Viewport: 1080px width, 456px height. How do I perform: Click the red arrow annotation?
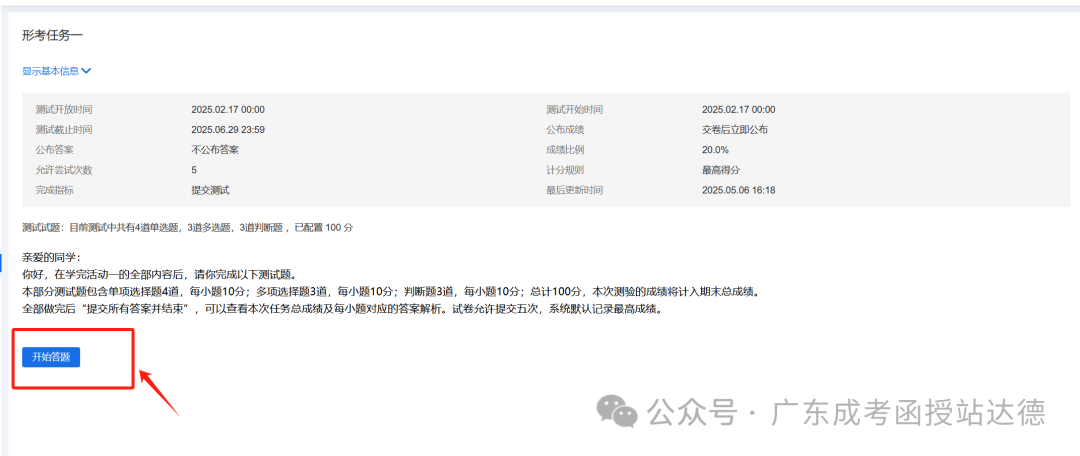click(x=159, y=393)
